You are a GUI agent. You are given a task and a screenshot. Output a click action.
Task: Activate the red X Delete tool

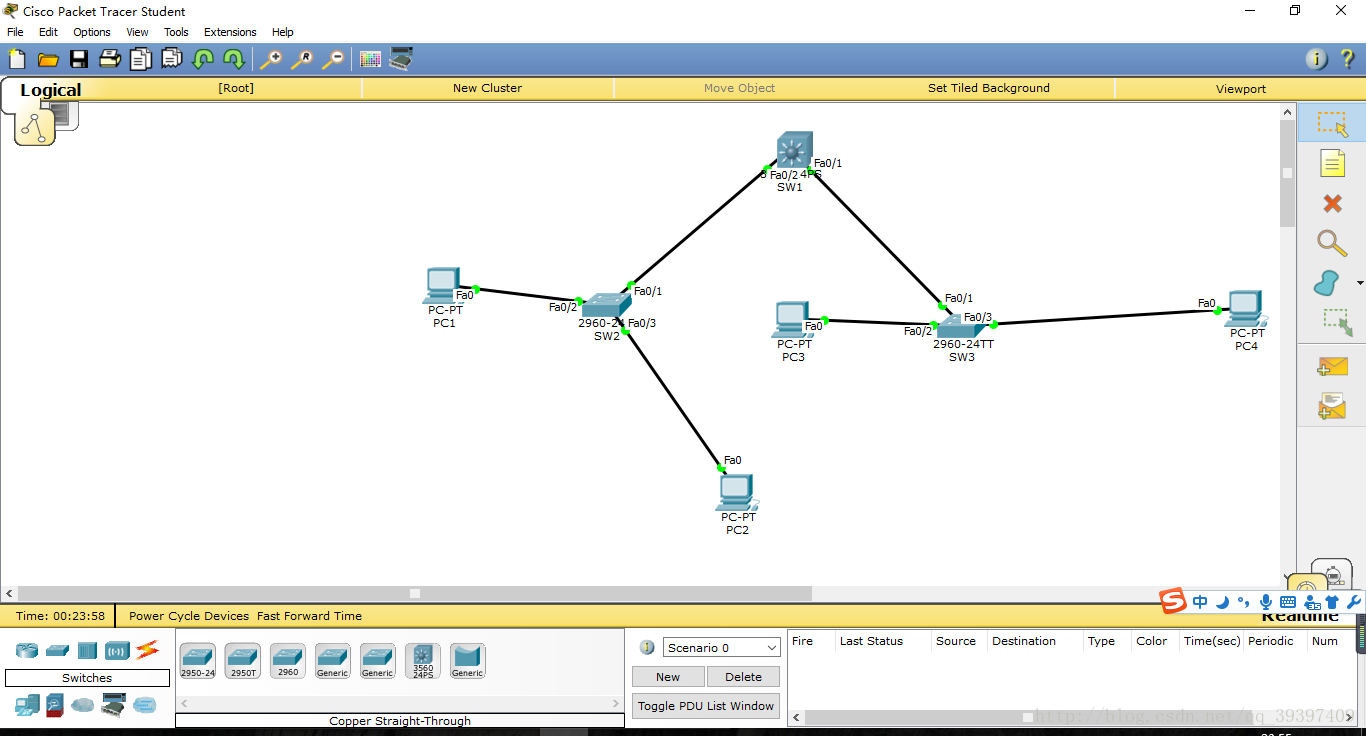tap(1332, 203)
